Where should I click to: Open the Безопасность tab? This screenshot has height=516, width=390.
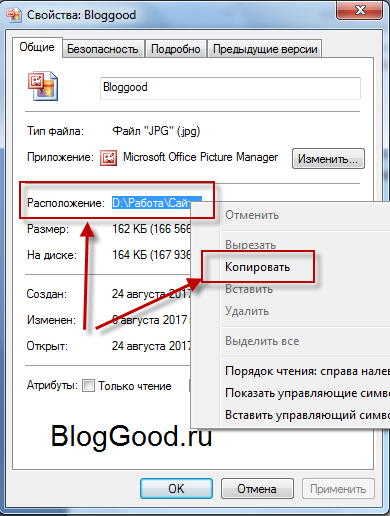tap(103, 49)
